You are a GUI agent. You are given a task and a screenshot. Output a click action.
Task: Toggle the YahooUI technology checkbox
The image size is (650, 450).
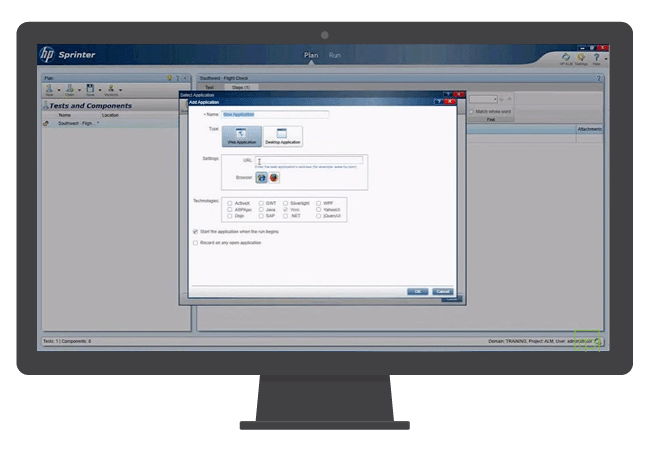point(318,210)
